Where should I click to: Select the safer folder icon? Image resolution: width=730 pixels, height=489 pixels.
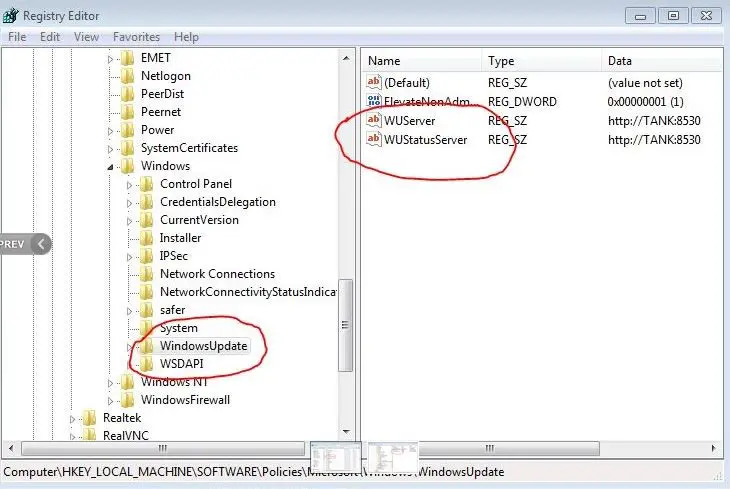pos(147,310)
